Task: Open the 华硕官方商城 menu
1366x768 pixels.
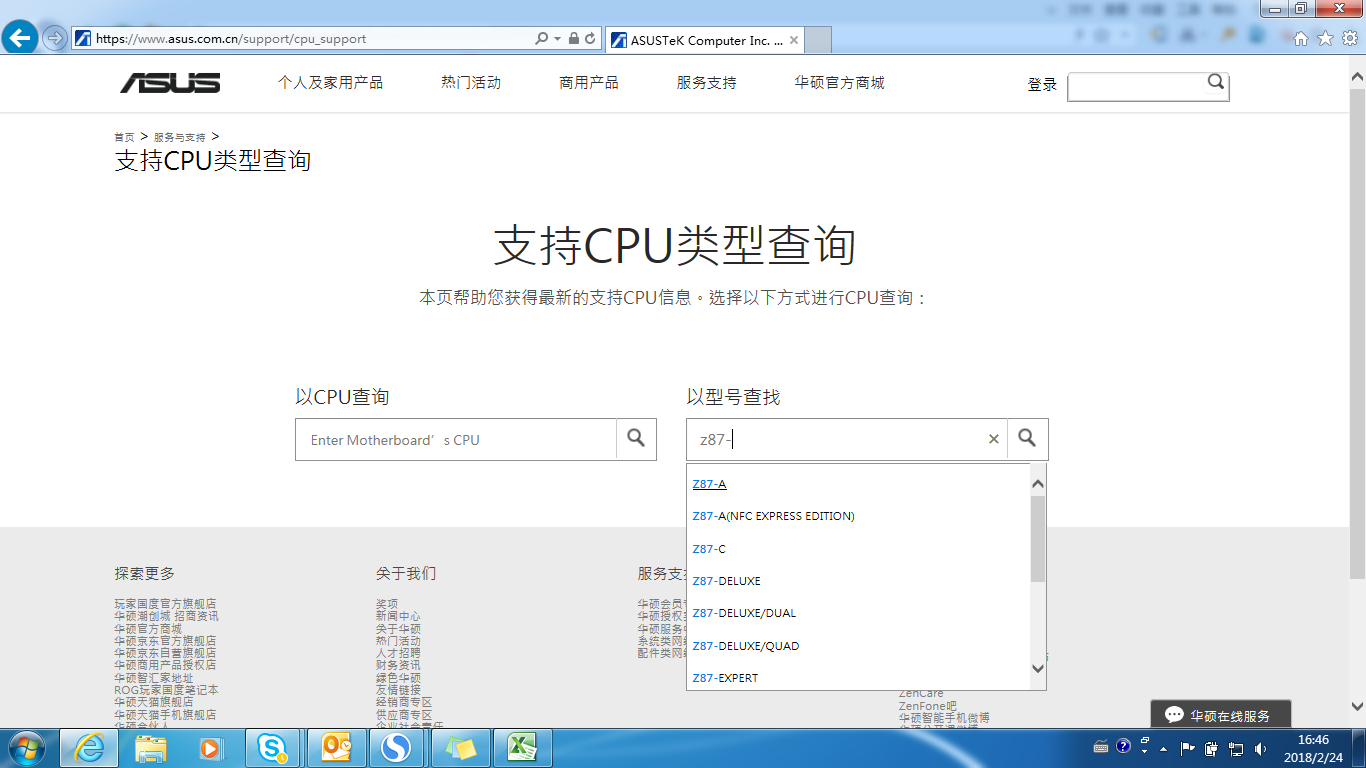Action: coord(840,83)
